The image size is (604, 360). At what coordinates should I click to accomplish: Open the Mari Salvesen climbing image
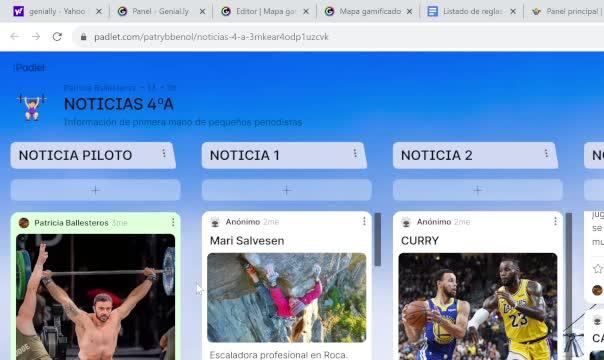coord(287,298)
